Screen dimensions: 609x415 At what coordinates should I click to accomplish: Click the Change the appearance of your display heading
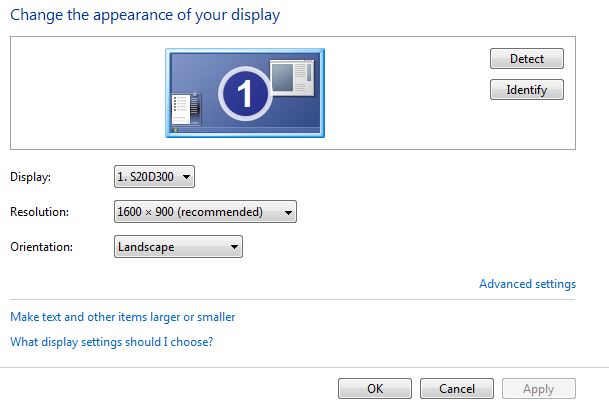pyautogui.click(x=145, y=15)
